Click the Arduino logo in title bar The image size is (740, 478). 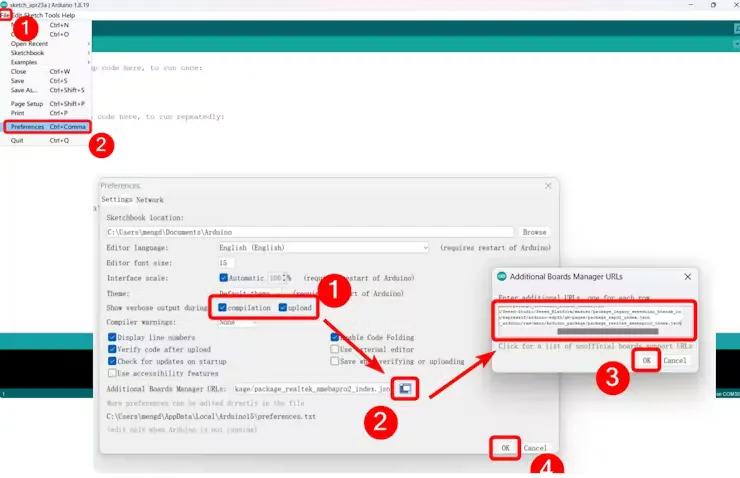click(x=4, y=5)
